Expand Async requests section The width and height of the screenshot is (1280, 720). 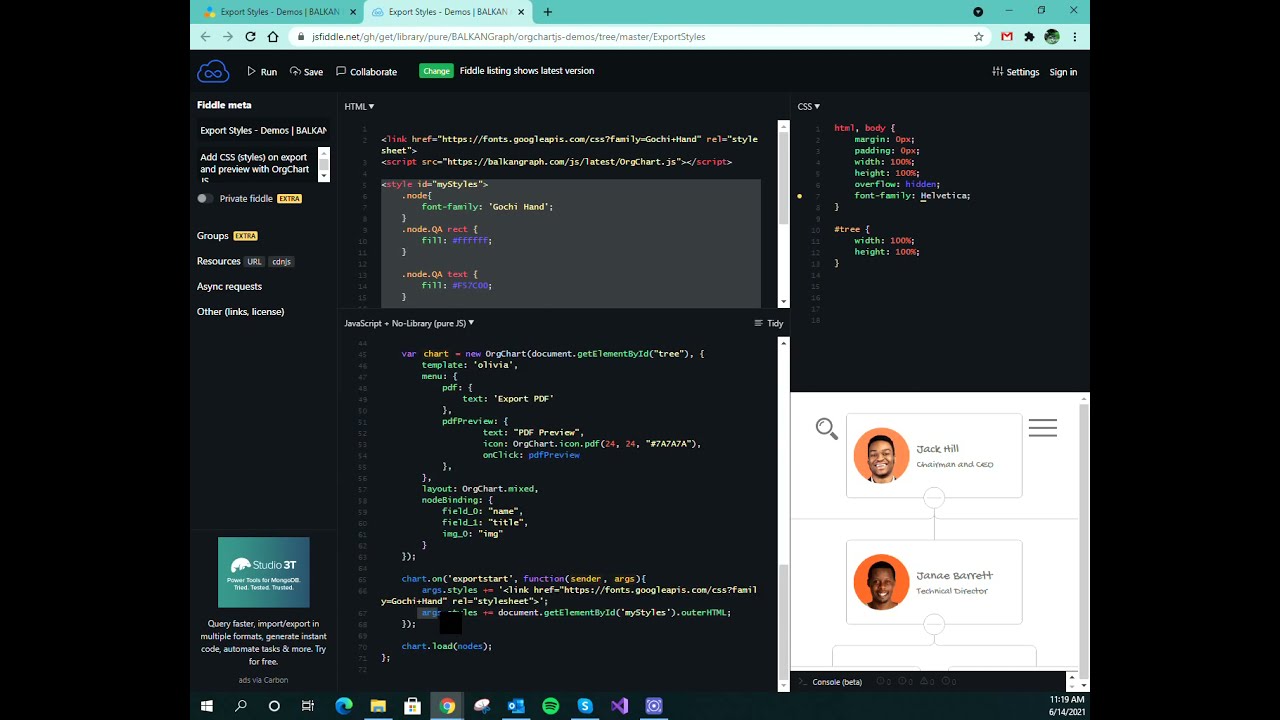point(229,286)
